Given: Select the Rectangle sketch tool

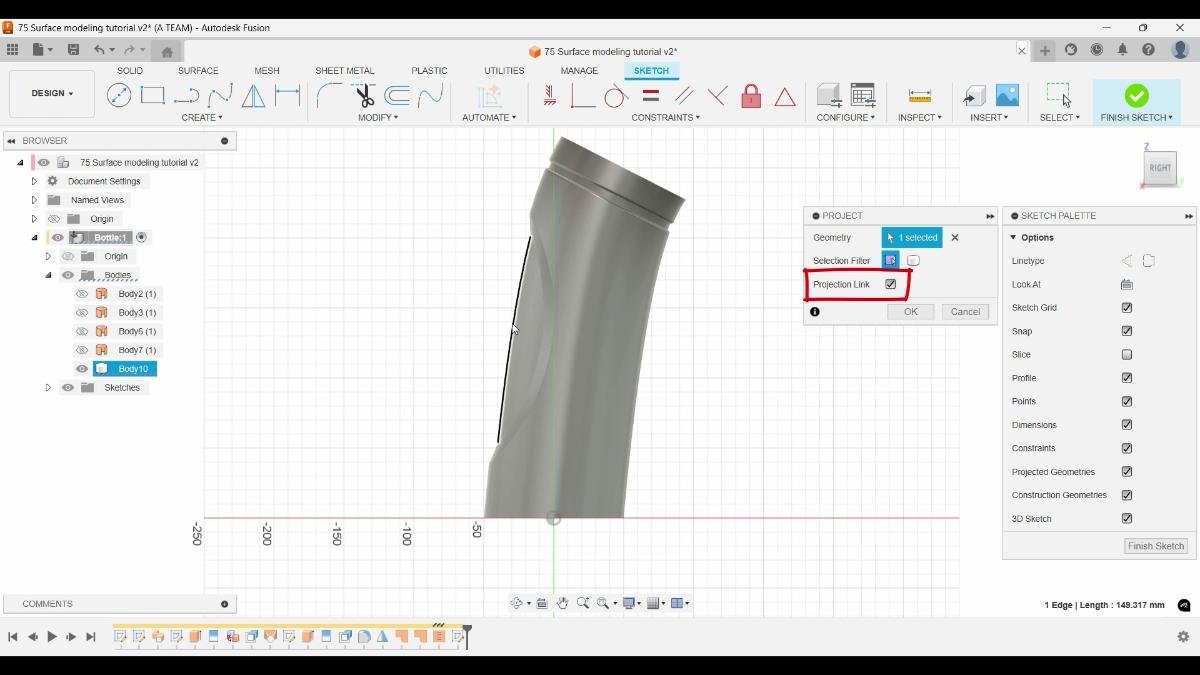Looking at the screenshot, I should [152, 96].
